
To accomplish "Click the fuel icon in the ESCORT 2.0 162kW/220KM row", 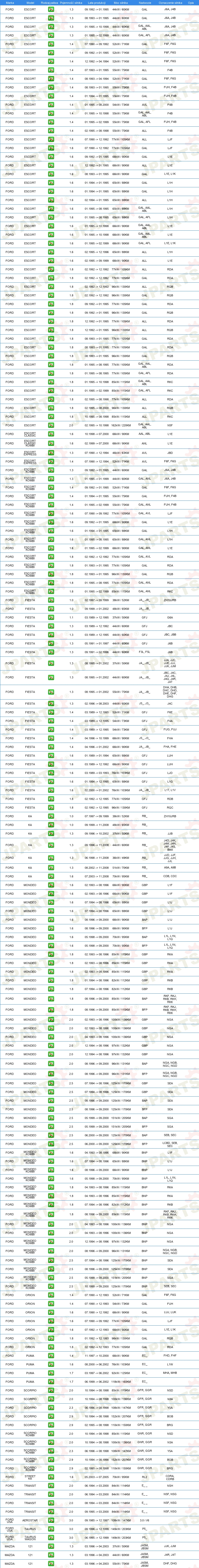I will [x=51, y=426].
